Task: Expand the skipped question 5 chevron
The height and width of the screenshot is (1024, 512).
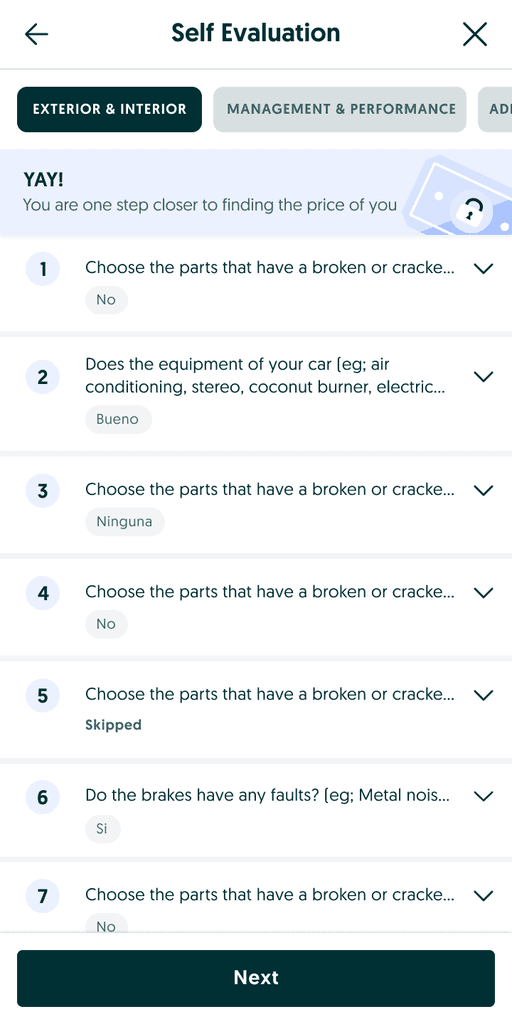Action: click(483, 695)
